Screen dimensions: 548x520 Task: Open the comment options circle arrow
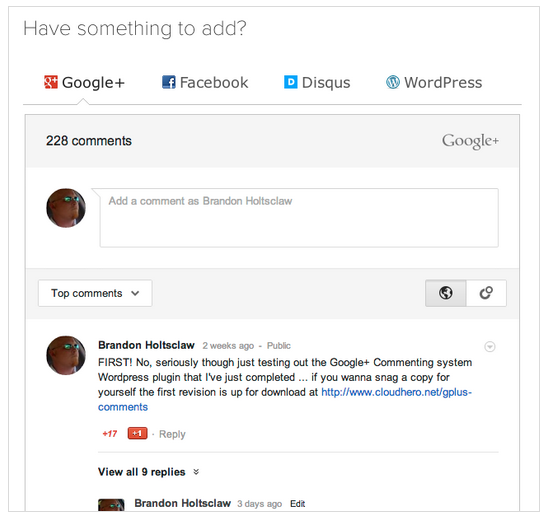pos(490,346)
